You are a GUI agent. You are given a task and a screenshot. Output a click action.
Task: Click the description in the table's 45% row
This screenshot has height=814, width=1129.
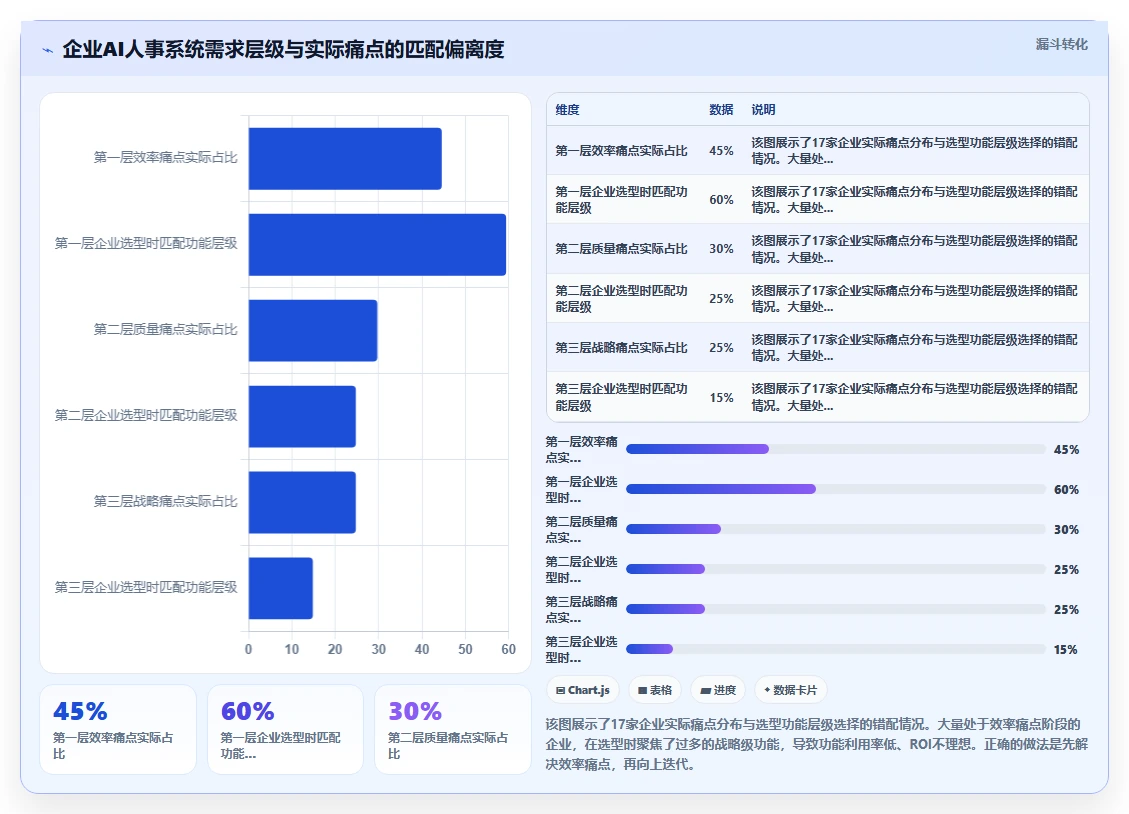[x=914, y=151]
